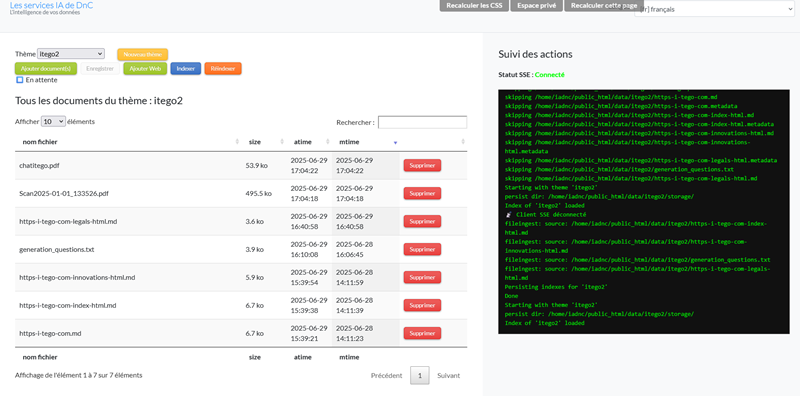Click the blue Indexer button
Image resolution: width=800 pixels, height=396 pixels.
[x=186, y=68]
